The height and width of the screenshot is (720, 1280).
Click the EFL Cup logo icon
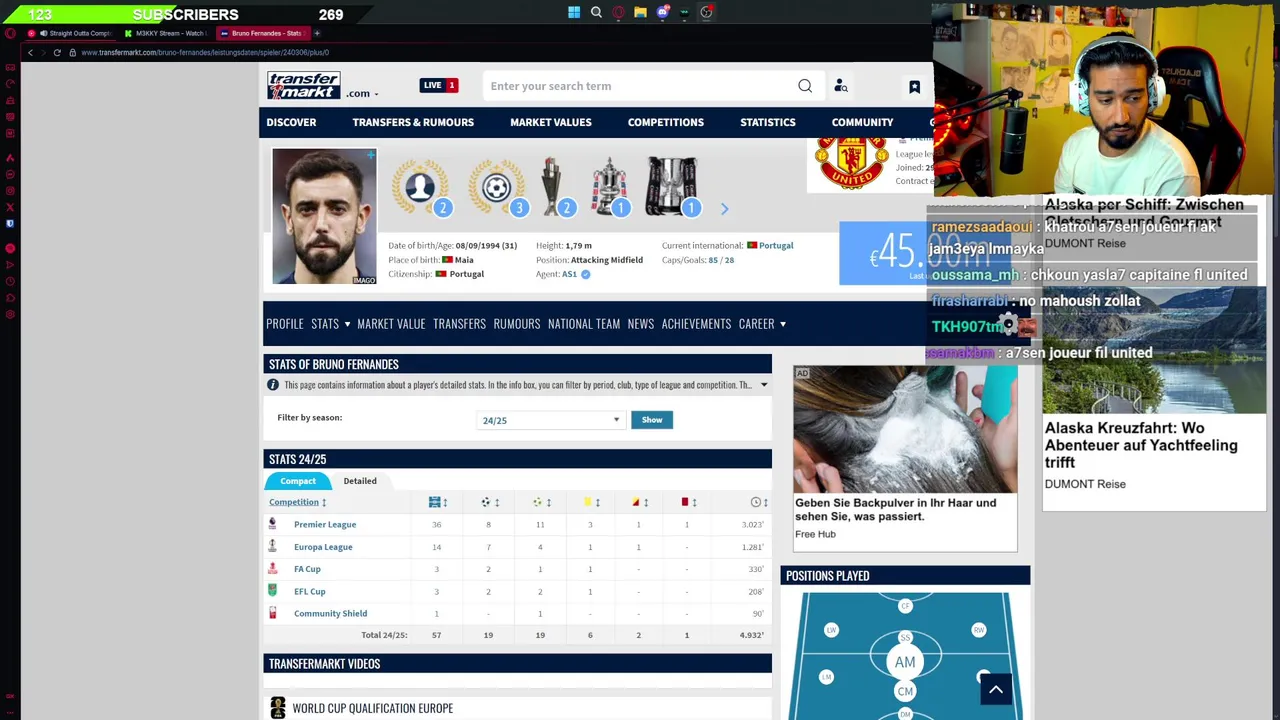click(x=272, y=591)
